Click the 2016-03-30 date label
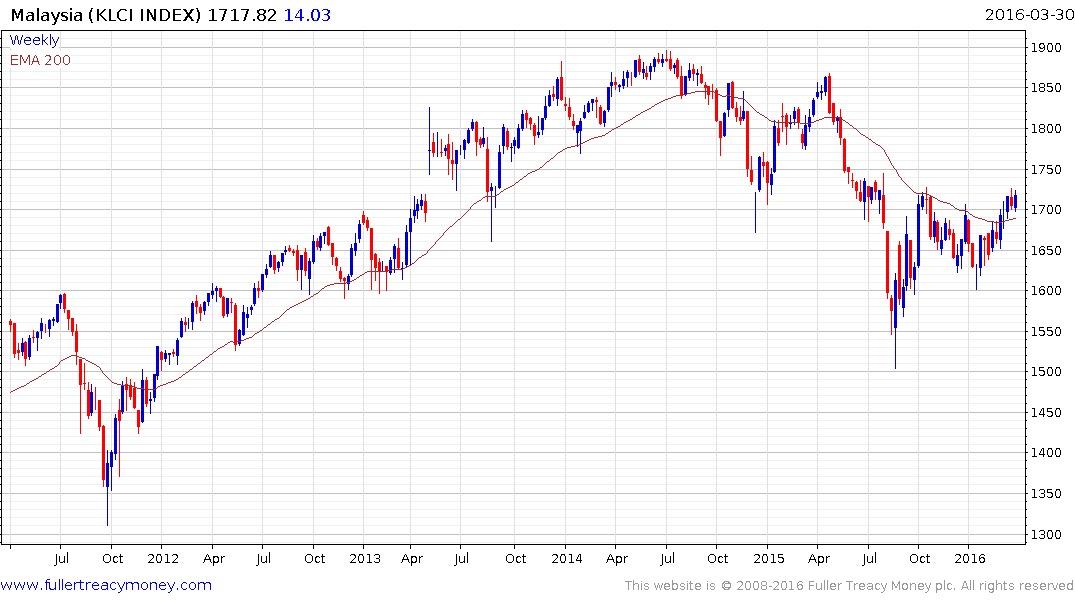1075x600 pixels. pyautogui.click(x=1029, y=15)
